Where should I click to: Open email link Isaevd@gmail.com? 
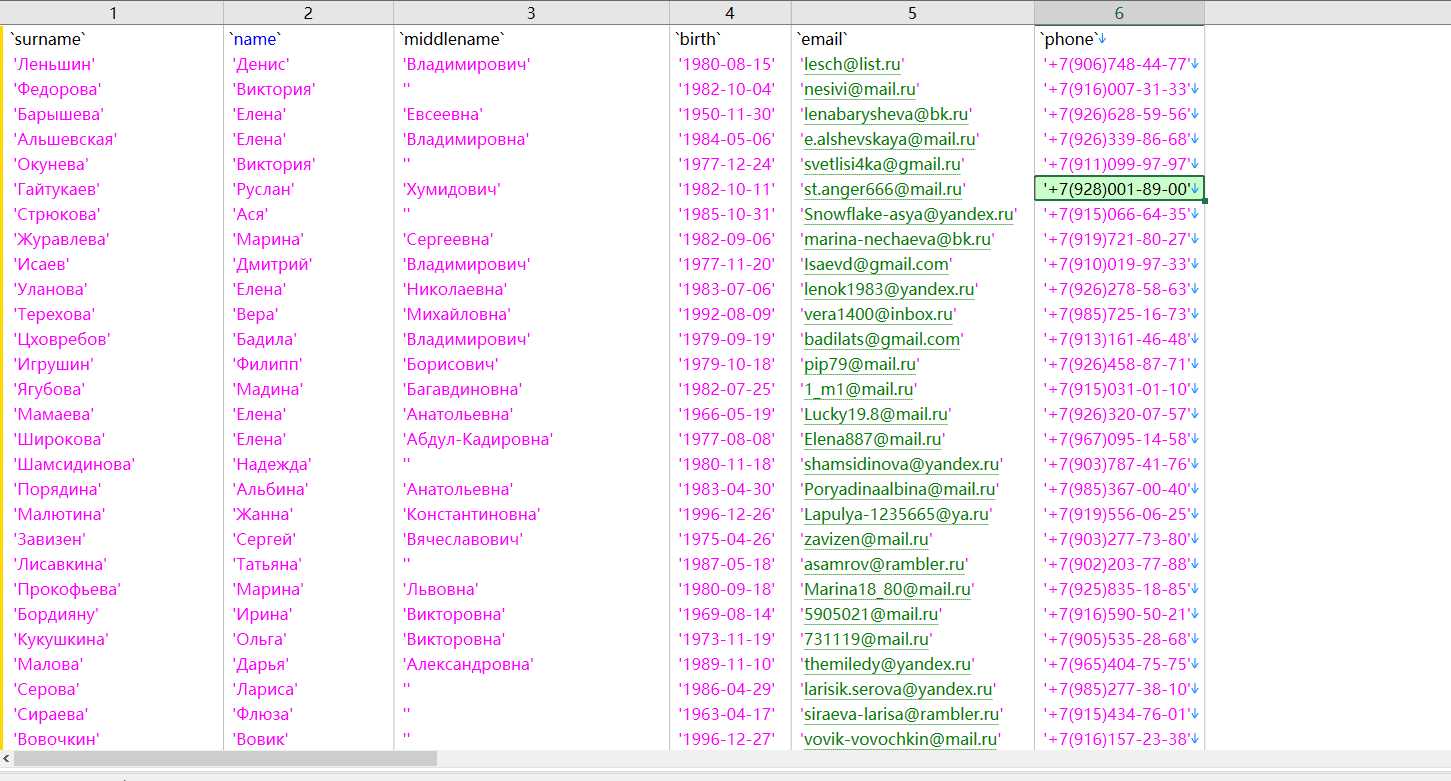(x=876, y=264)
